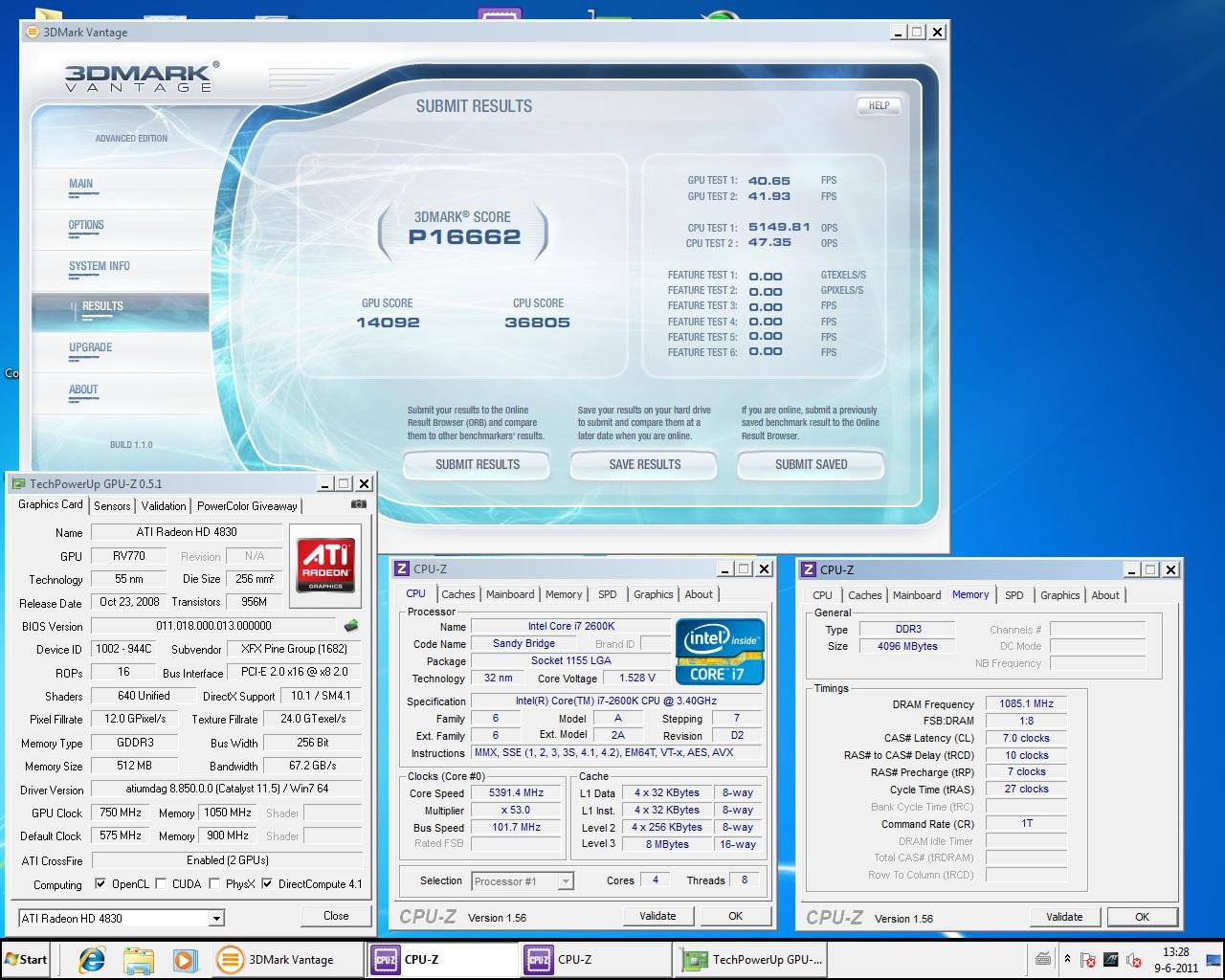This screenshot has height=980, width=1225.
Task: Open the Windows Start menu
Action: pos(26,960)
